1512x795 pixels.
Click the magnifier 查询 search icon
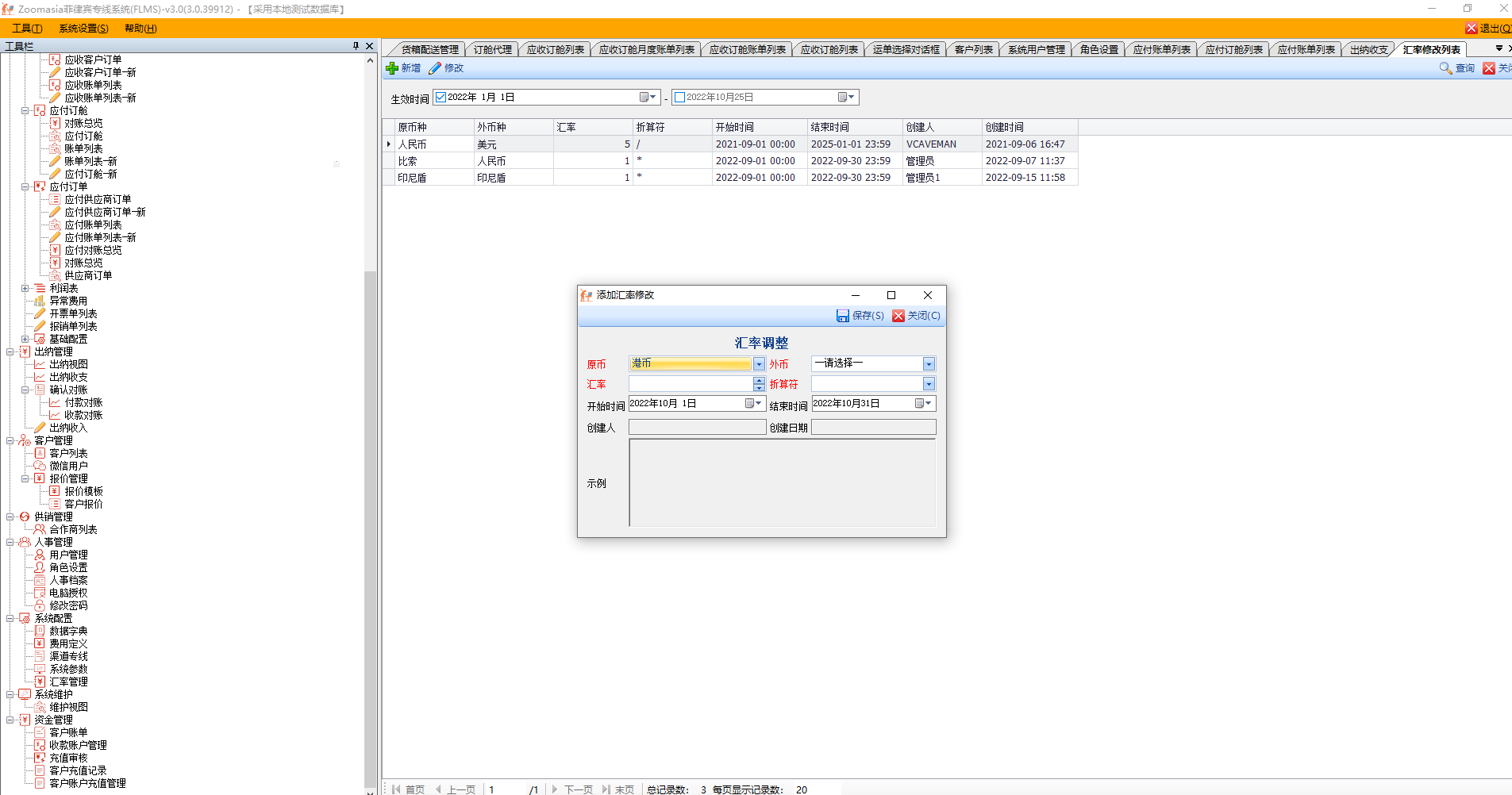click(x=1445, y=68)
